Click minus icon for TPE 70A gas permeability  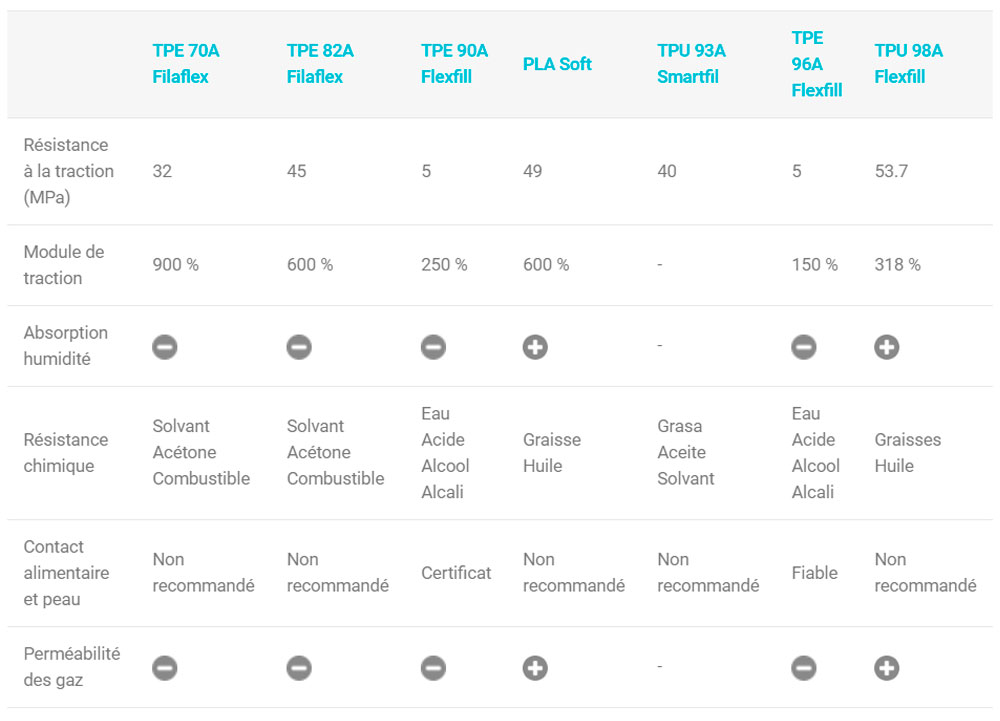(x=165, y=668)
